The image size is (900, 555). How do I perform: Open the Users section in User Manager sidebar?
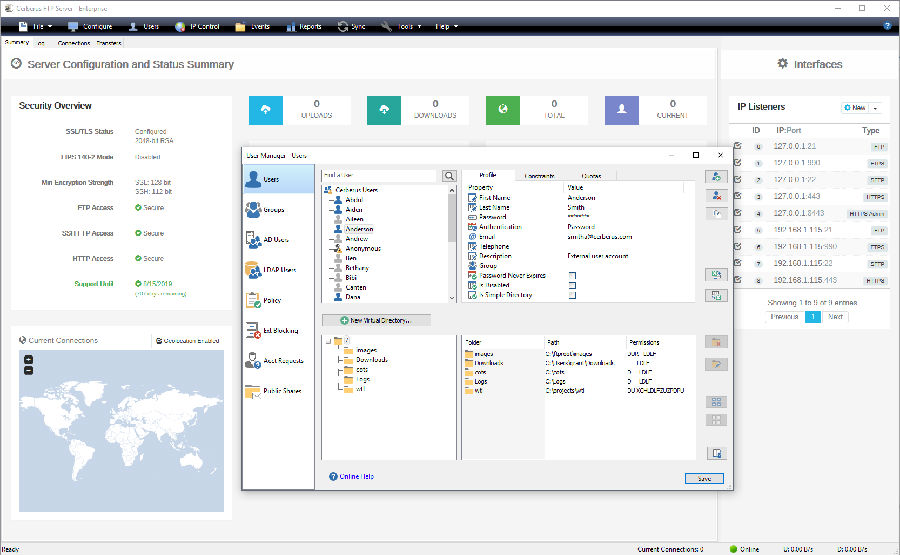coord(278,179)
